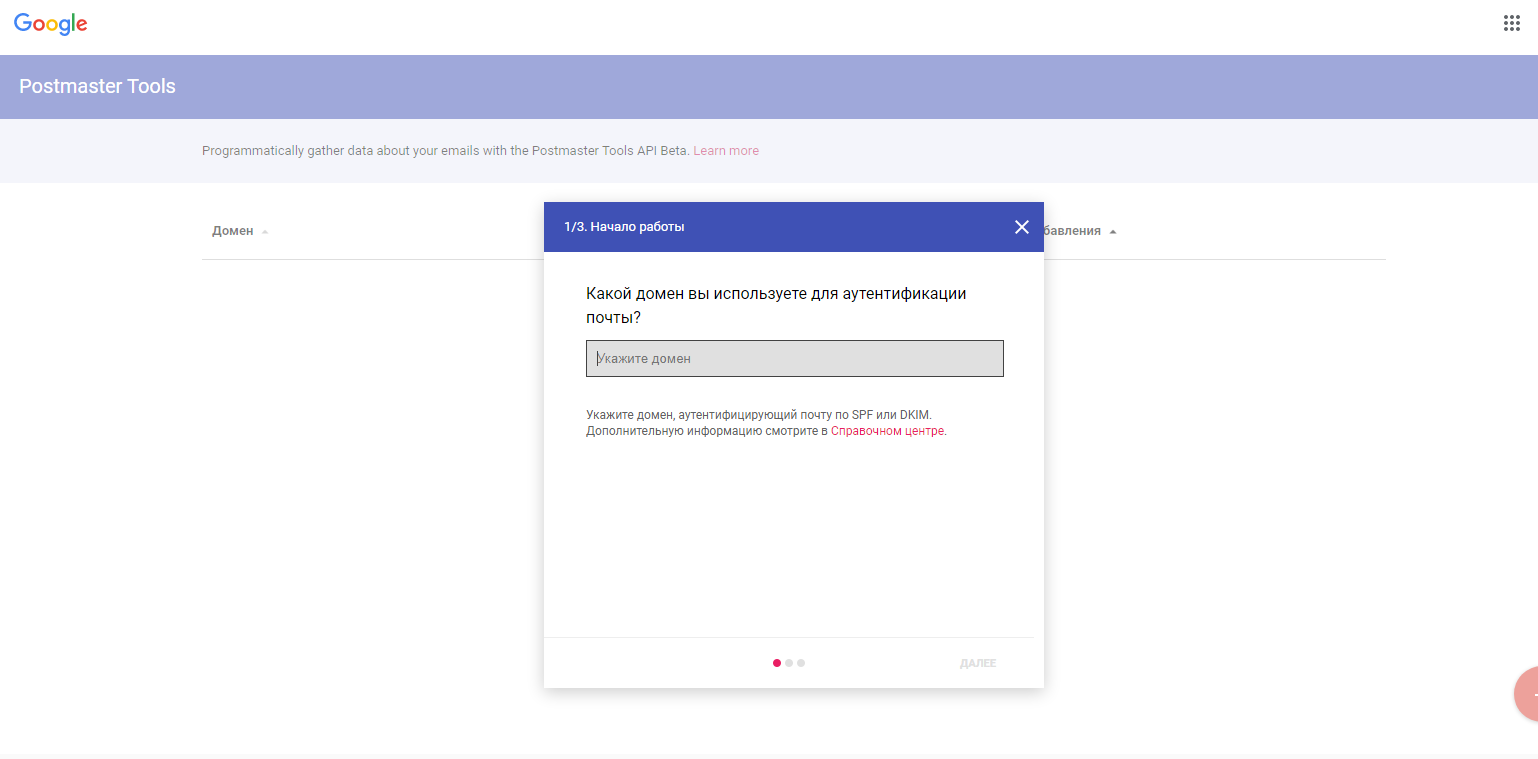Sort by the Домен column header
This screenshot has width=1538, height=759.
(233, 231)
